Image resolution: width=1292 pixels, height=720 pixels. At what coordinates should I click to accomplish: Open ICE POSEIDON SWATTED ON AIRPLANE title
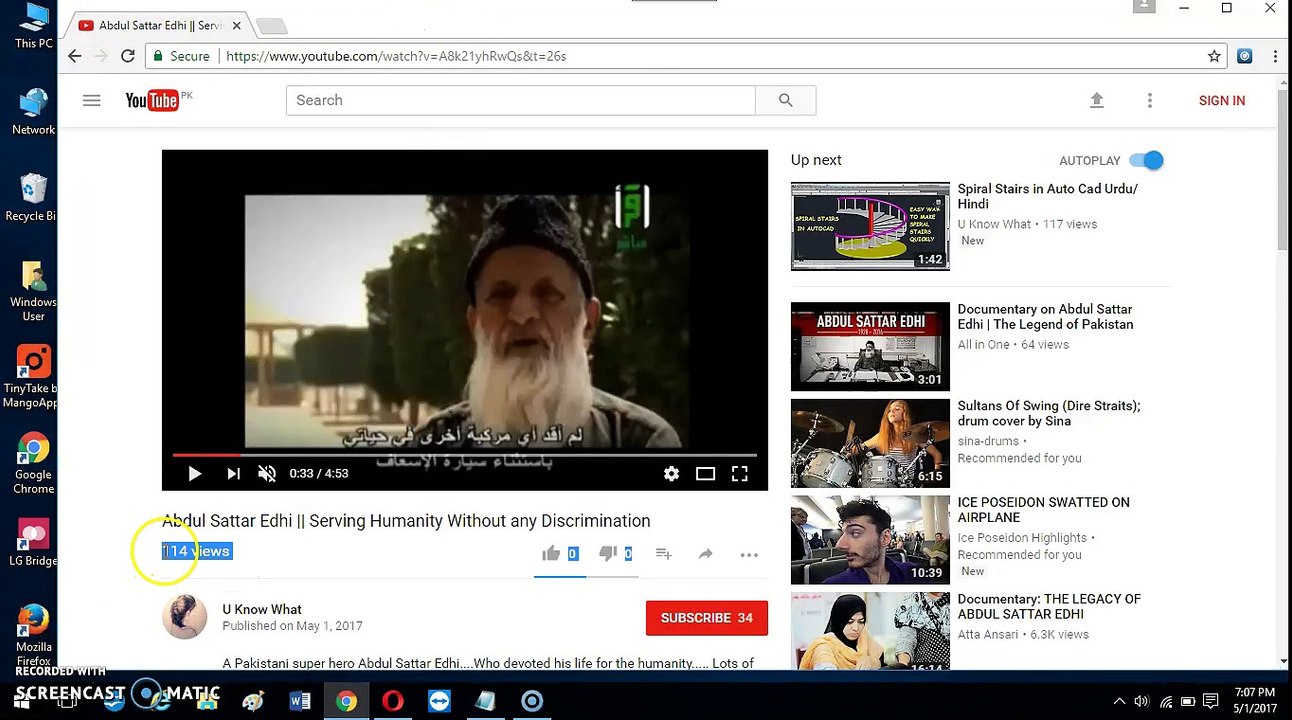click(1043, 510)
